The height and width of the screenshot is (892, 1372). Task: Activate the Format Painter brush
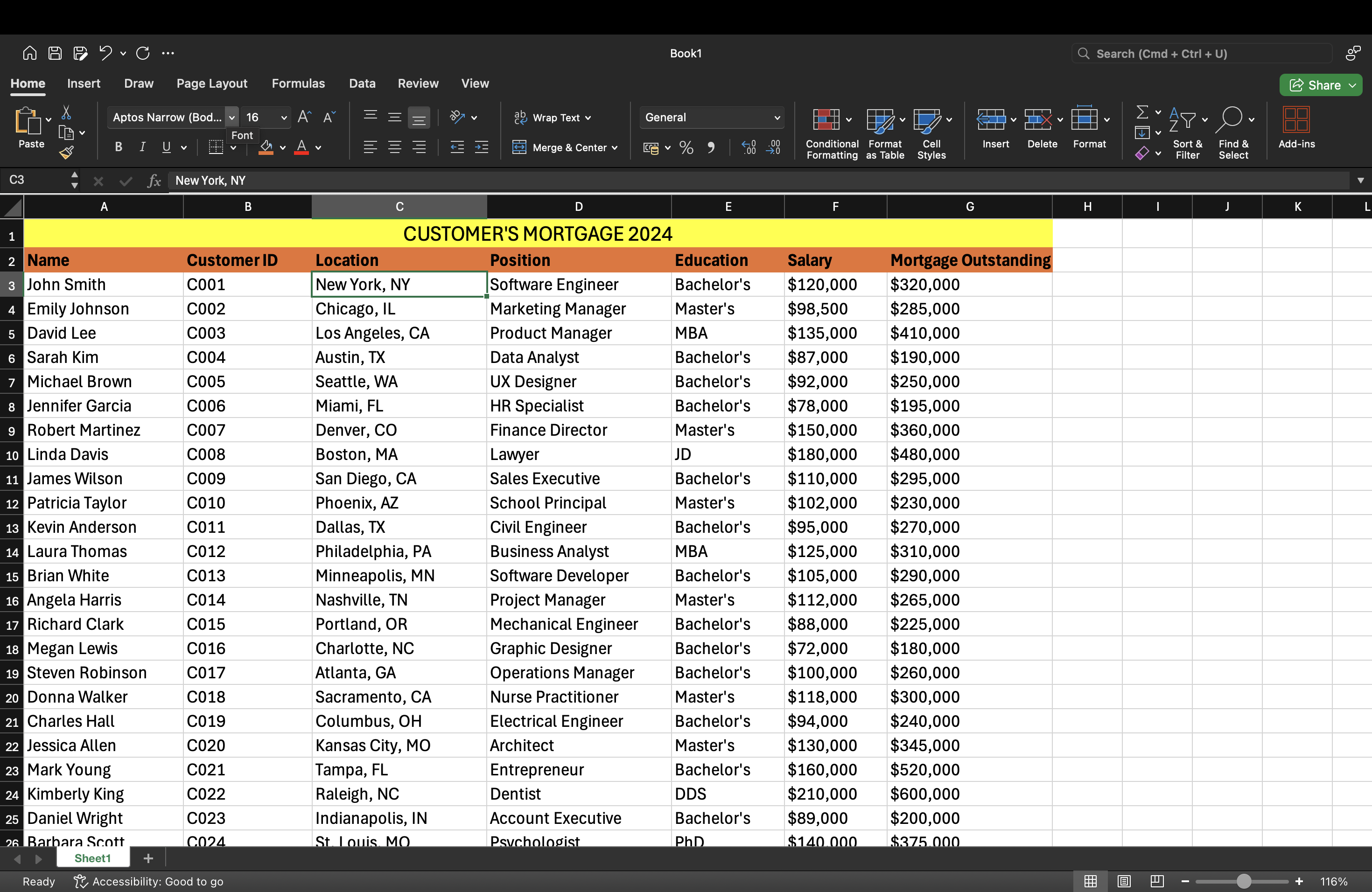point(66,153)
